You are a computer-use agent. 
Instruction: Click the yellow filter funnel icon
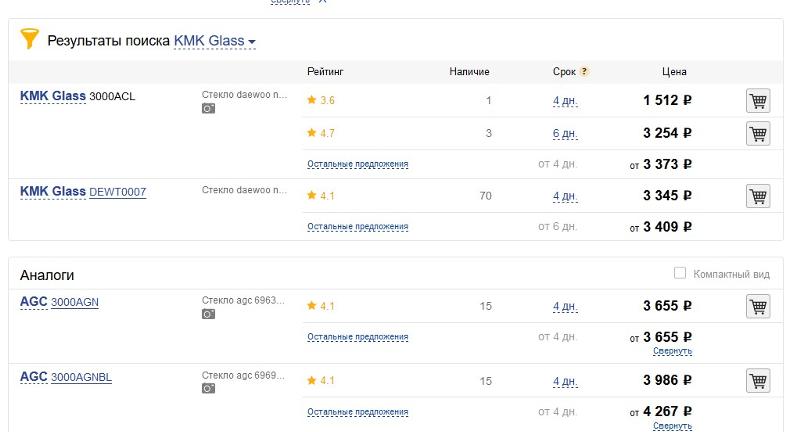(x=30, y=39)
